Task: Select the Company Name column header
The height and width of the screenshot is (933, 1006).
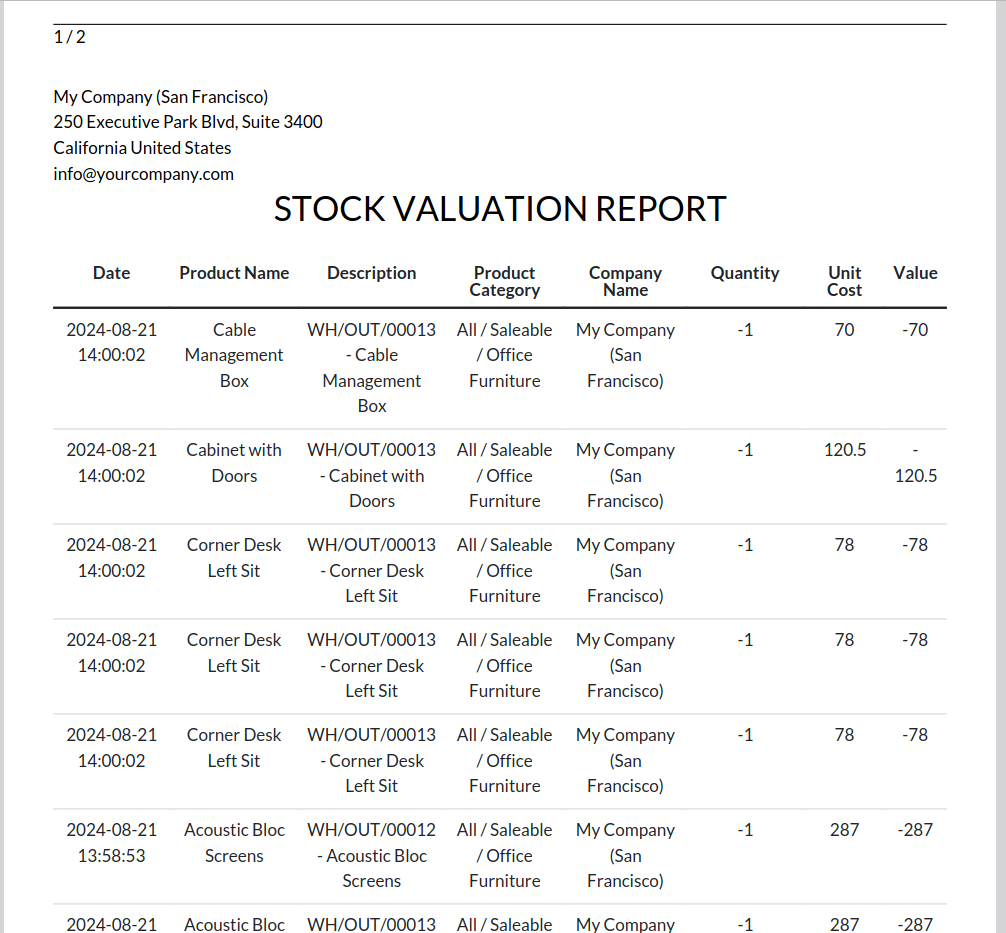Action: click(x=625, y=281)
